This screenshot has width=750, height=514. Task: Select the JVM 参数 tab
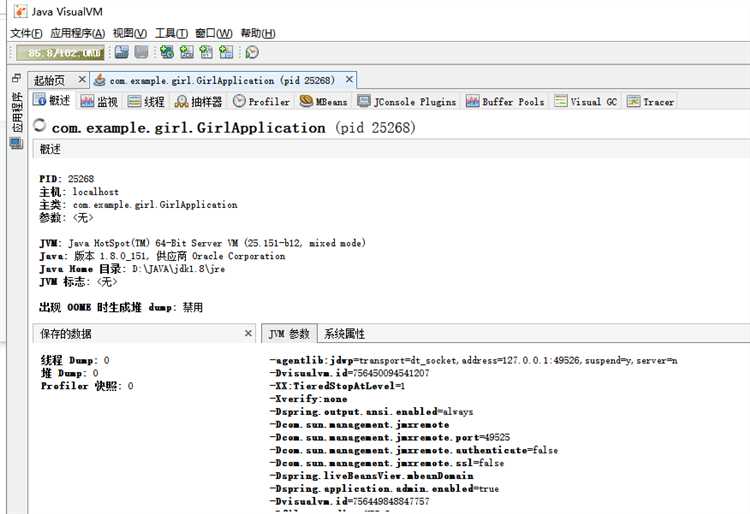pos(289,333)
